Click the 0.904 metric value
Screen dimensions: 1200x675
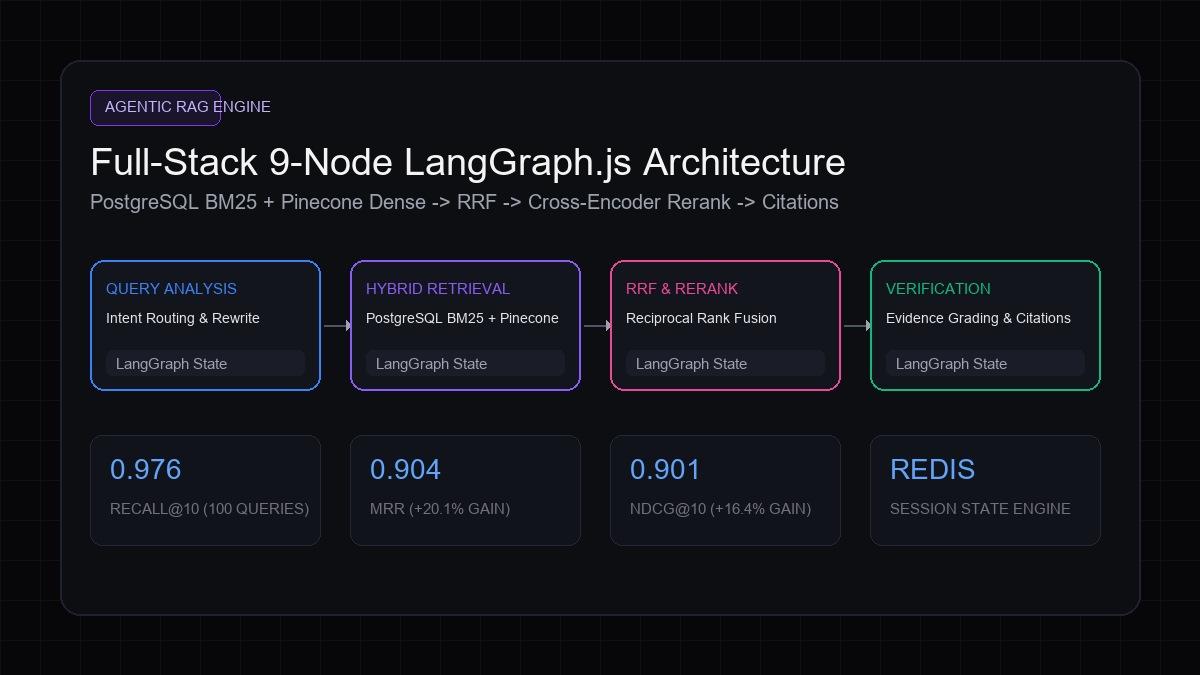tap(406, 469)
